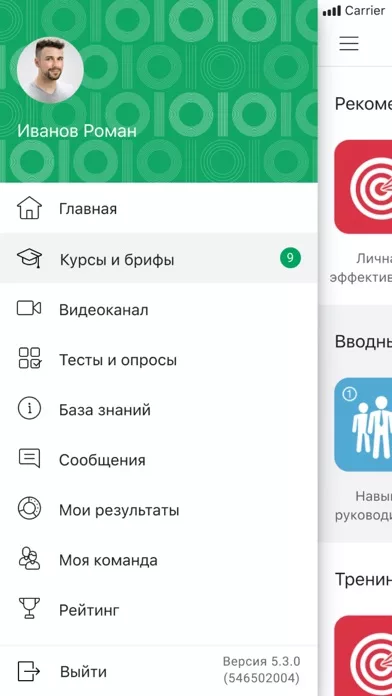The height and width of the screenshot is (696, 392).
Task: Open Мои результаты
Action: (159, 509)
